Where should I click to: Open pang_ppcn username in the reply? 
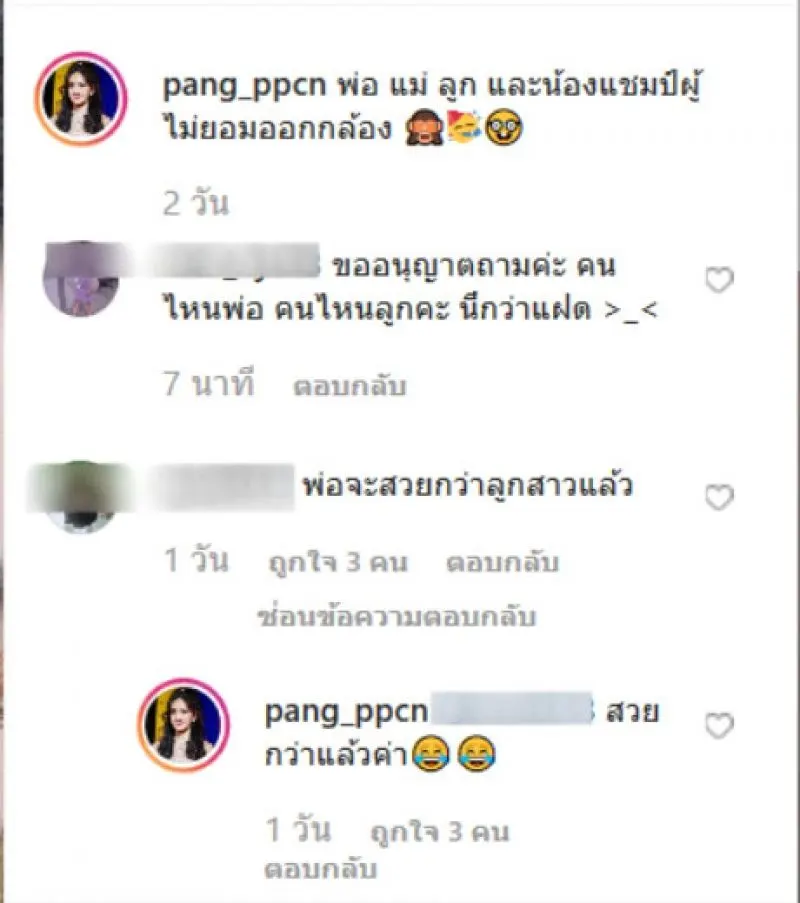[346, 712]
